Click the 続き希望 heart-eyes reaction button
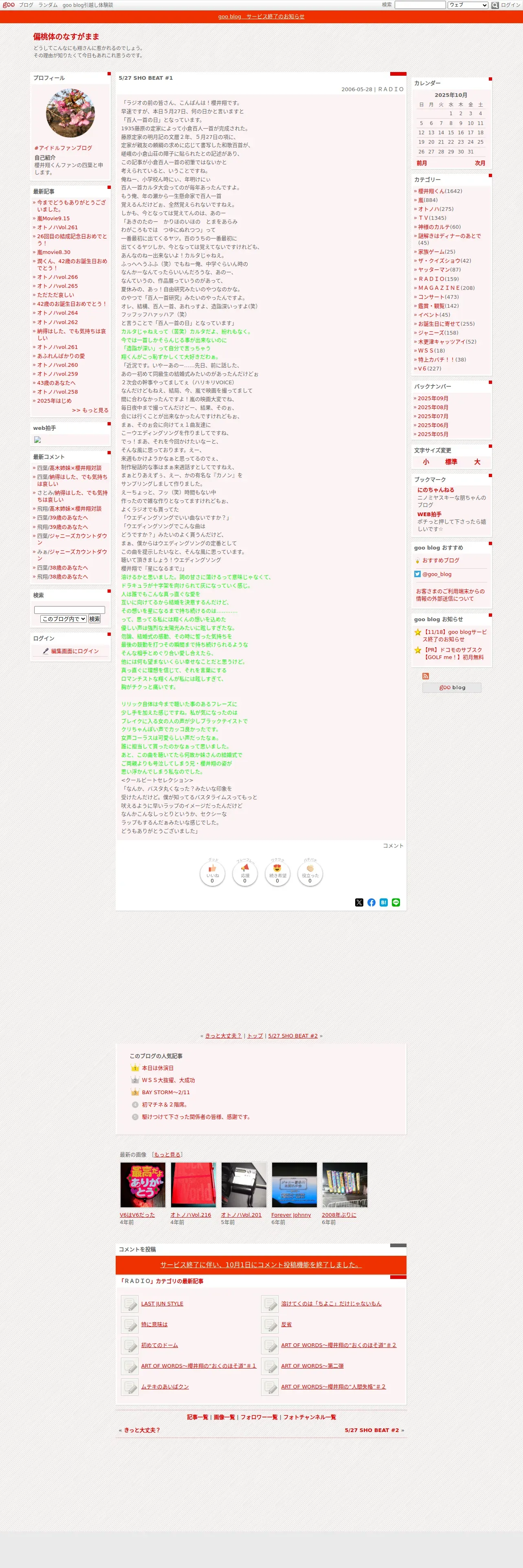Image resolution: width=523 pixels, height=1568 pixels. tap(278, 874)
